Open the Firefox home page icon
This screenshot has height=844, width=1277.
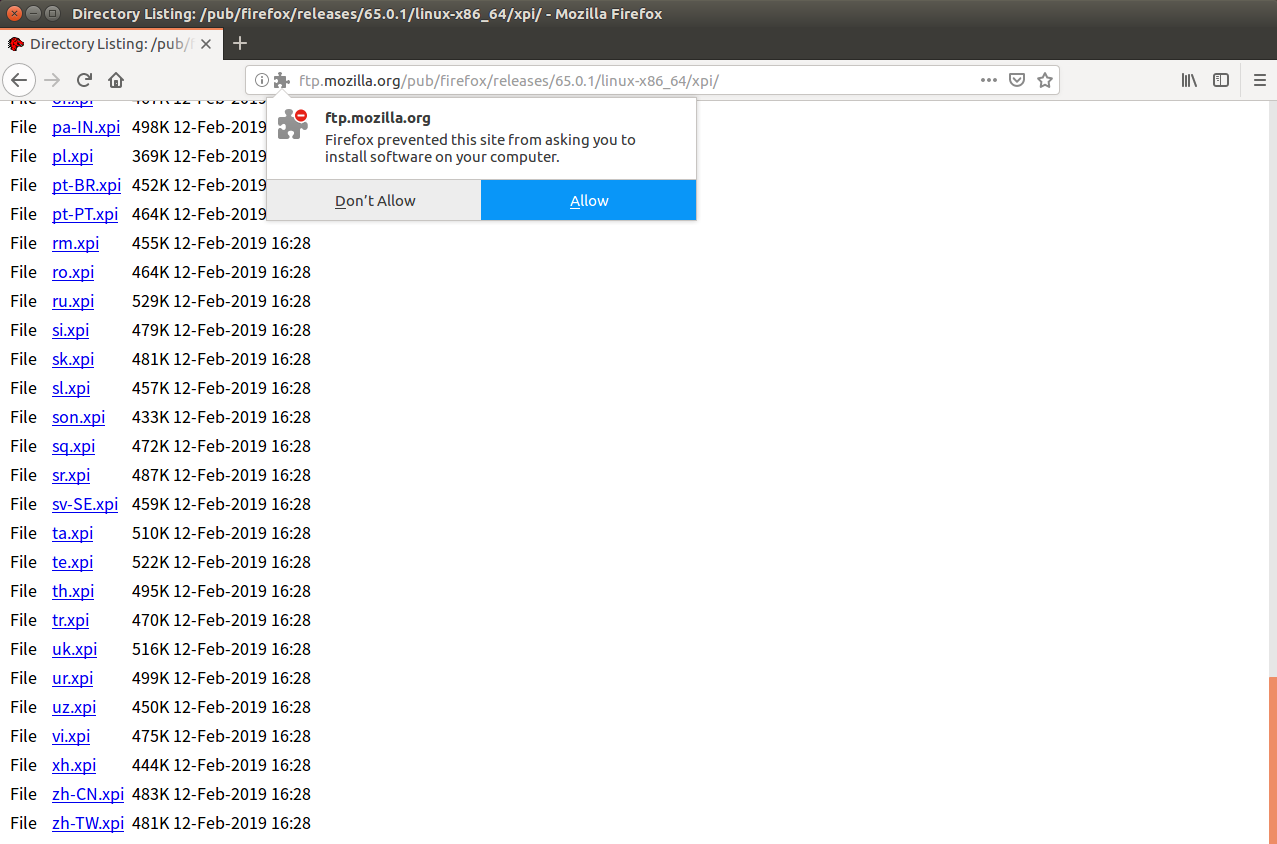pyautogui.click(x=116, y=80)
